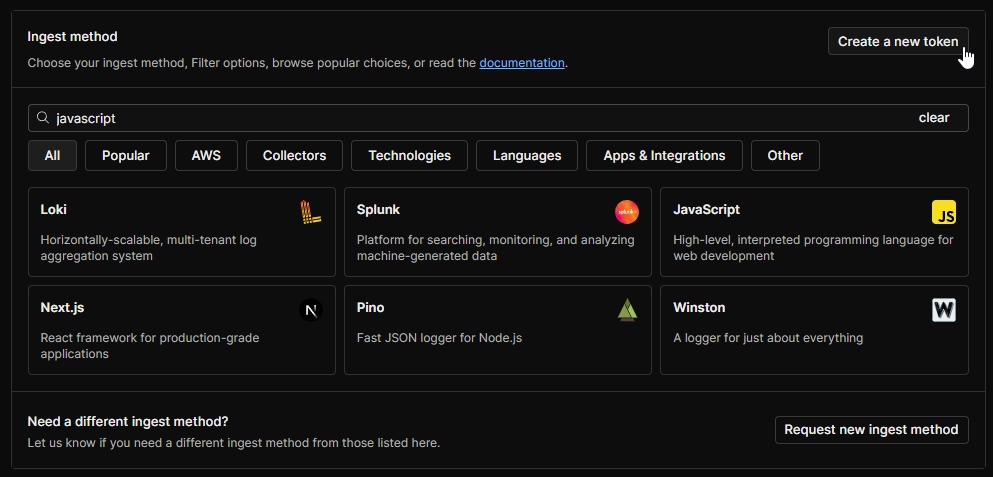Click the Winston W logo icon
This screenshot has height=477, width=993.
tap(943, 310)
